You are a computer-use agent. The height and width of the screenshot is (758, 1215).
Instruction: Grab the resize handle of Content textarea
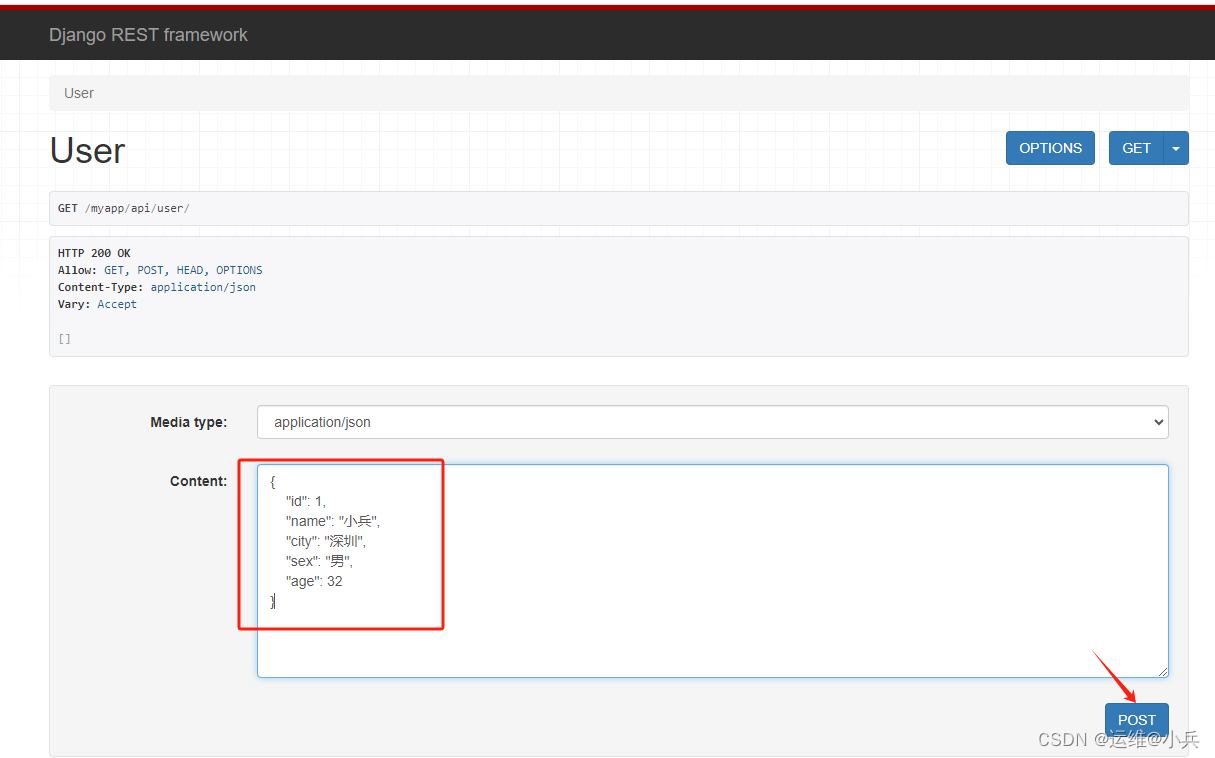coord(1161,670)
